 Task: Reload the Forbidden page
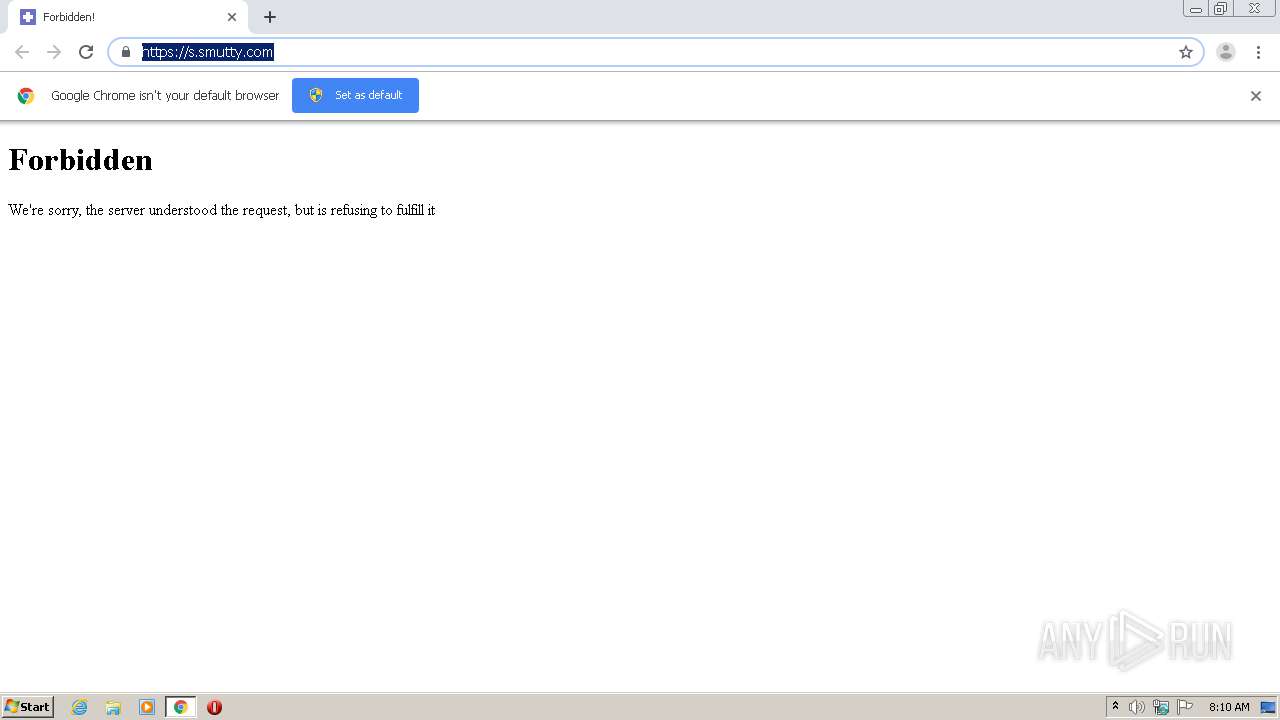86,52
